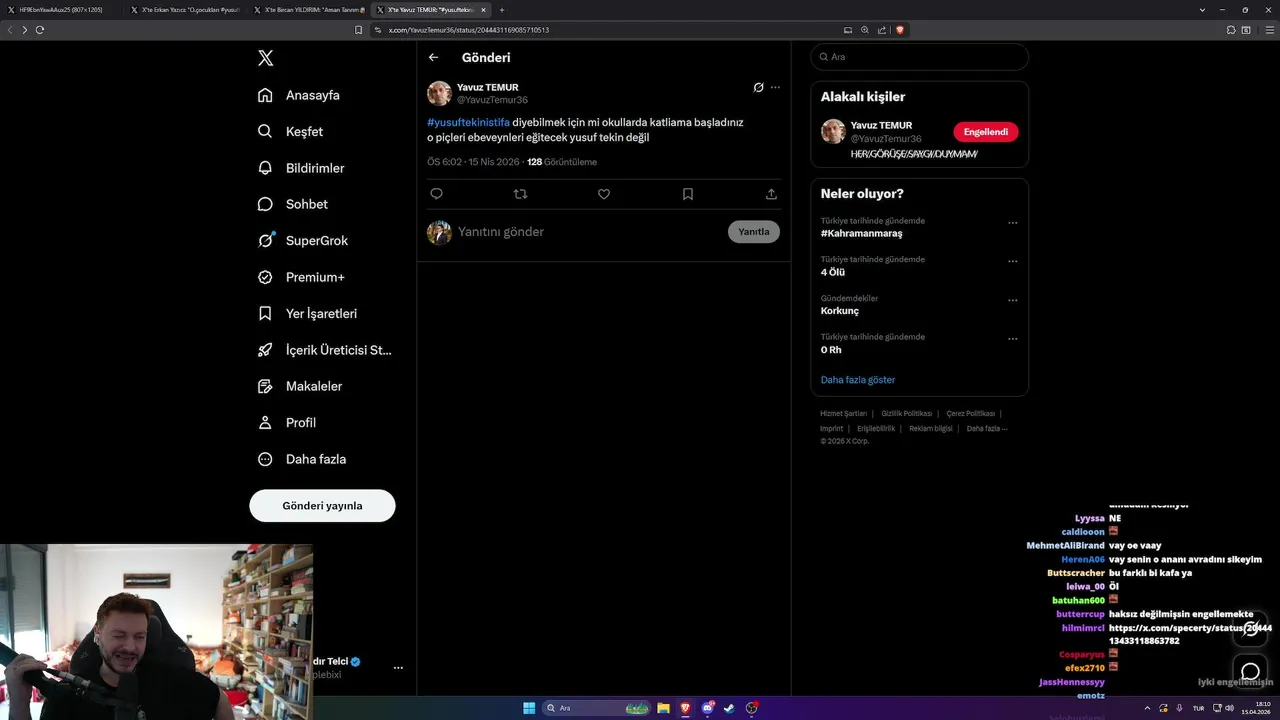Open the Korkunç trending topic
This screenshot has width=1280, height=720.
pos(840,311)
